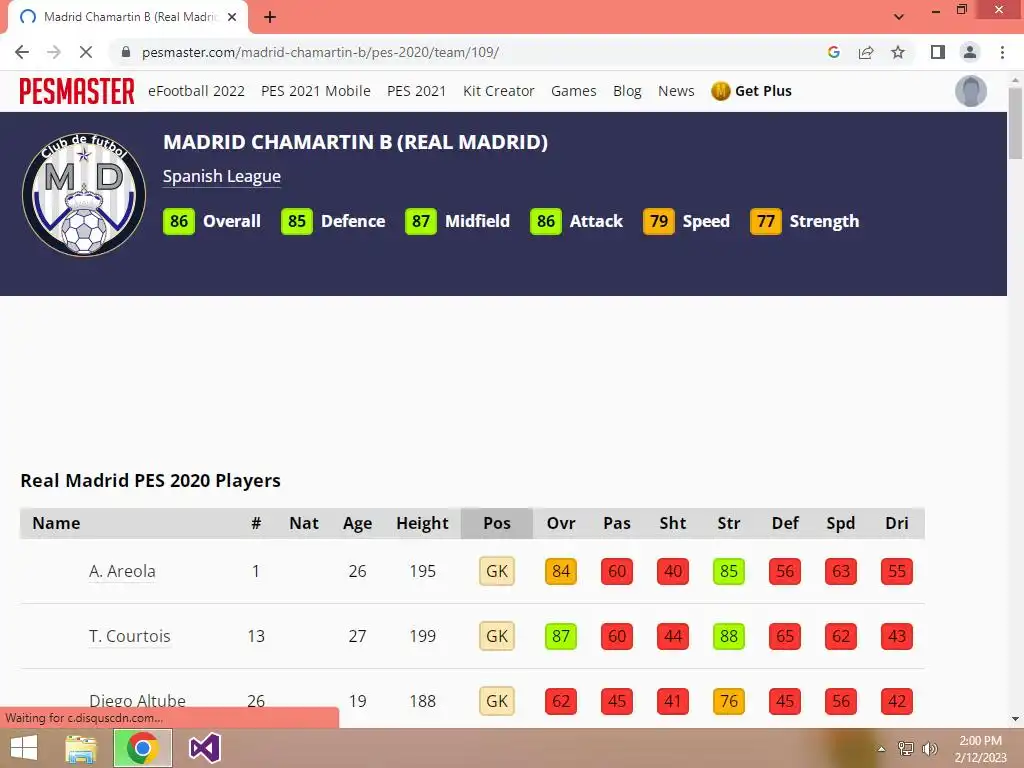1024x768 pixels.
Task: Click the Get Plus link
Action: [x=763, y=91]
